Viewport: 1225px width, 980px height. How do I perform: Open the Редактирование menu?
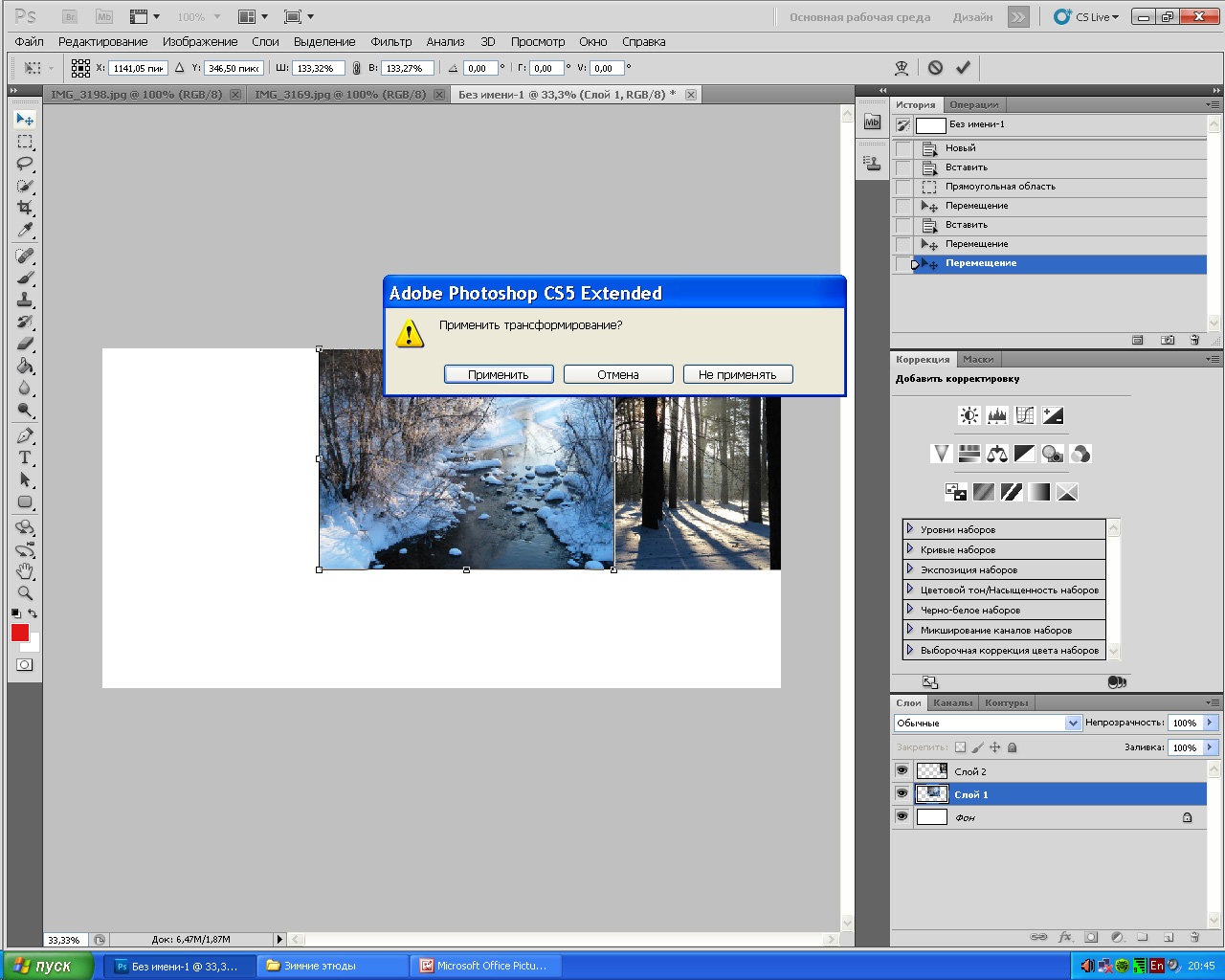[103, 42]
